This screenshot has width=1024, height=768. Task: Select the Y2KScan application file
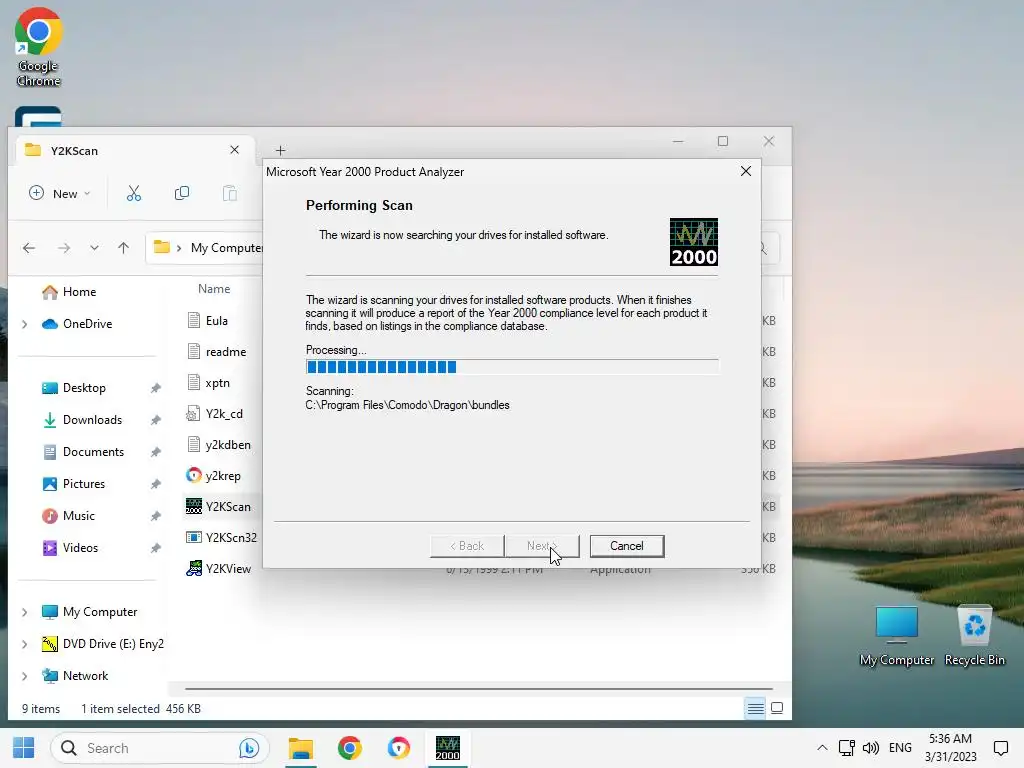click(227, 507)
